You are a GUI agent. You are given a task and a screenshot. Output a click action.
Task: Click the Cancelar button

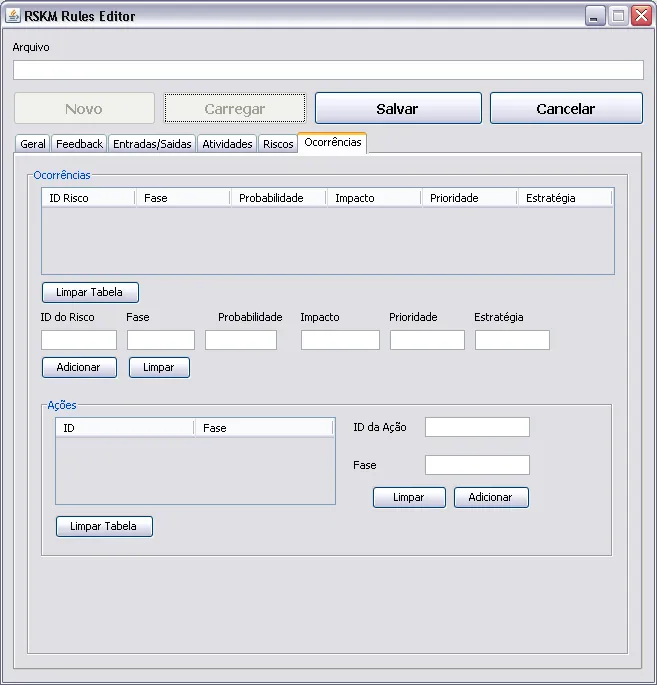[x=566, y=108]
